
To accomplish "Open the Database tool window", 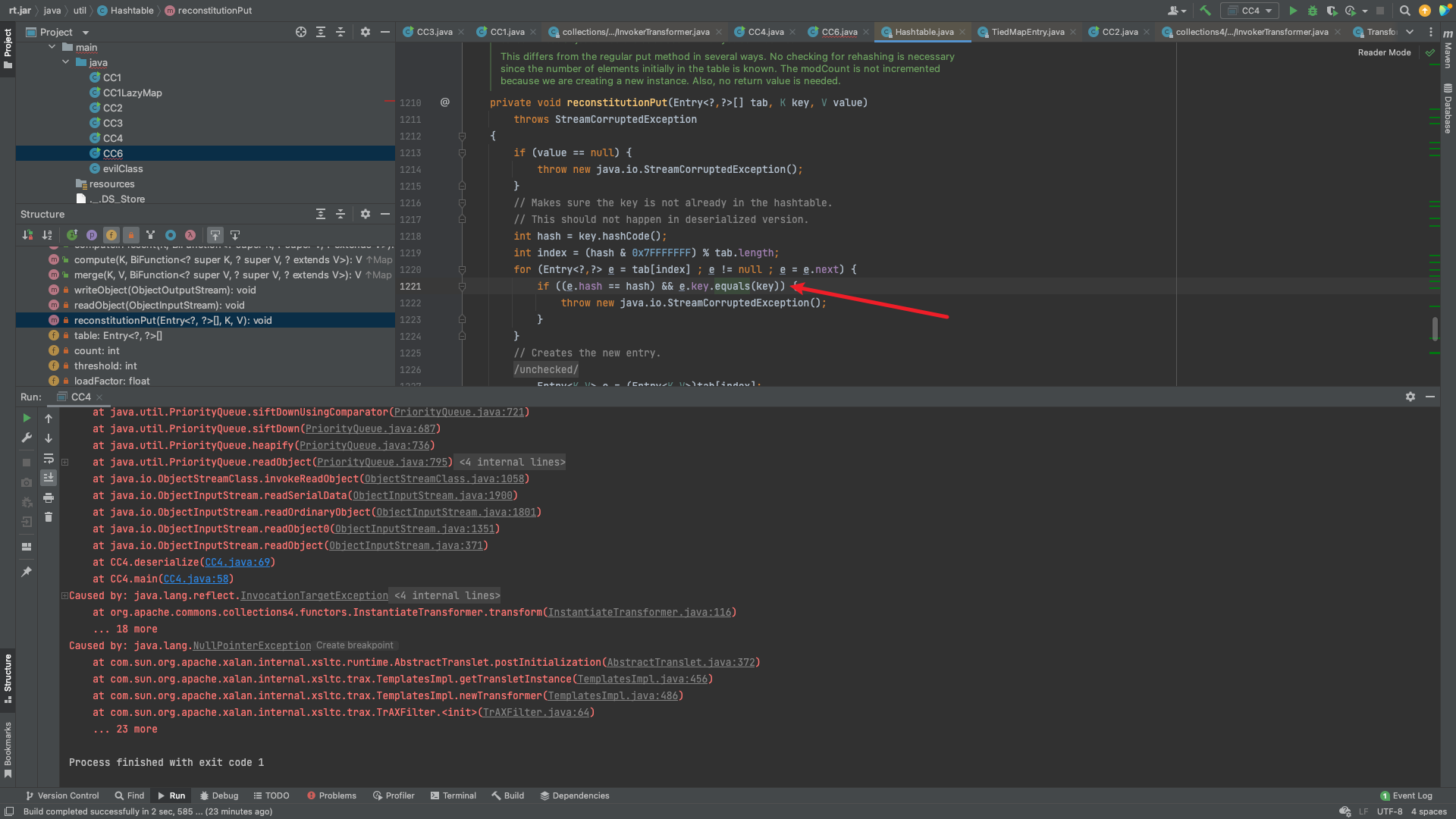I will [1448, 108].
